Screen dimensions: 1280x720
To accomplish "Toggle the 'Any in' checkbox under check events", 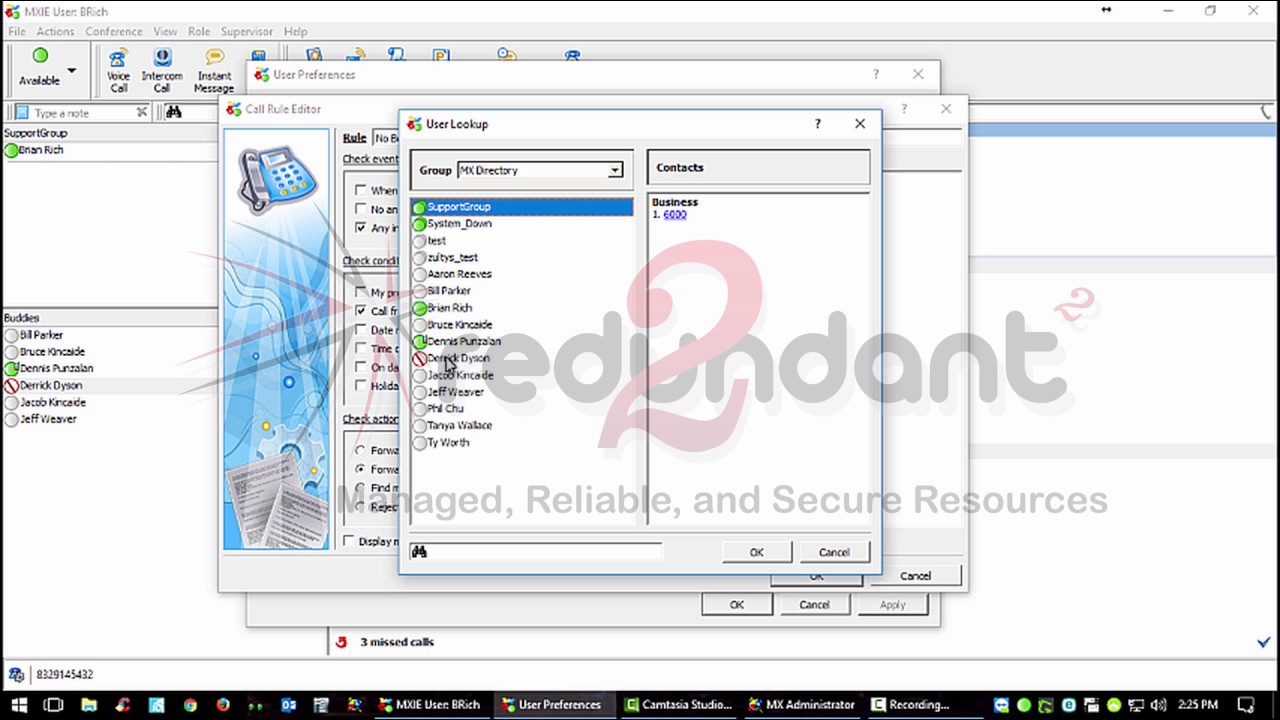I will tap(361, 228).
